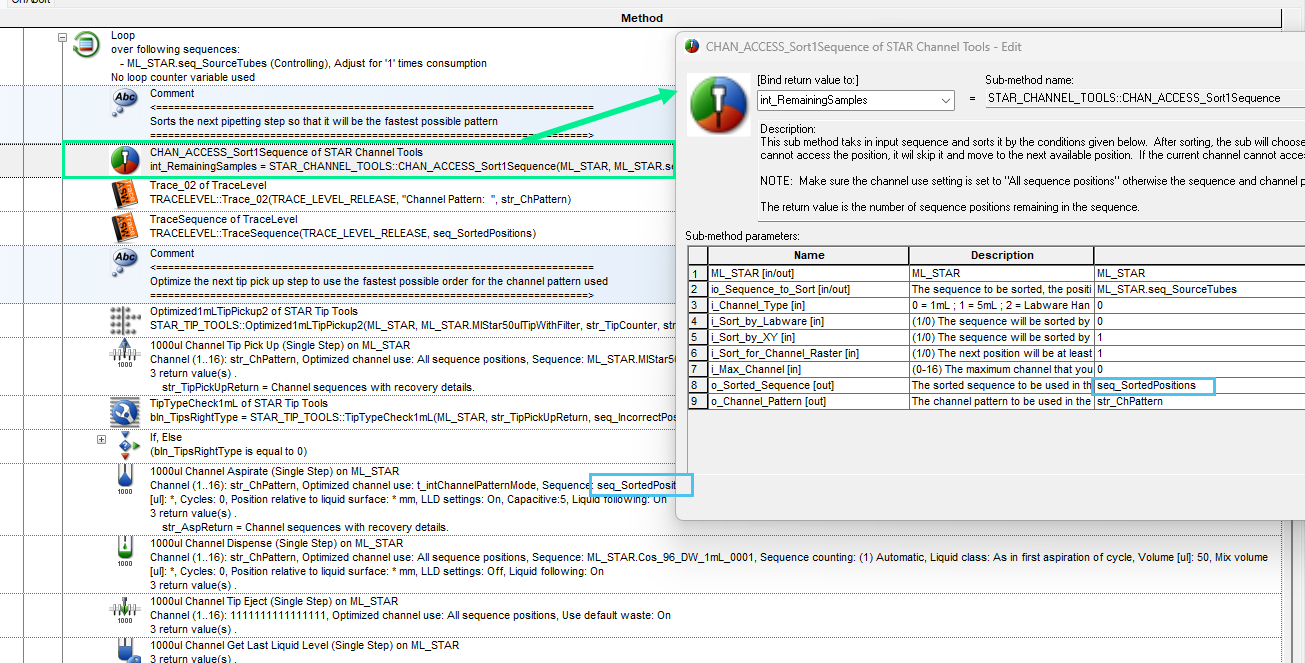Click the TipTypeCheck1mL step icon

(x=125, y=411)
